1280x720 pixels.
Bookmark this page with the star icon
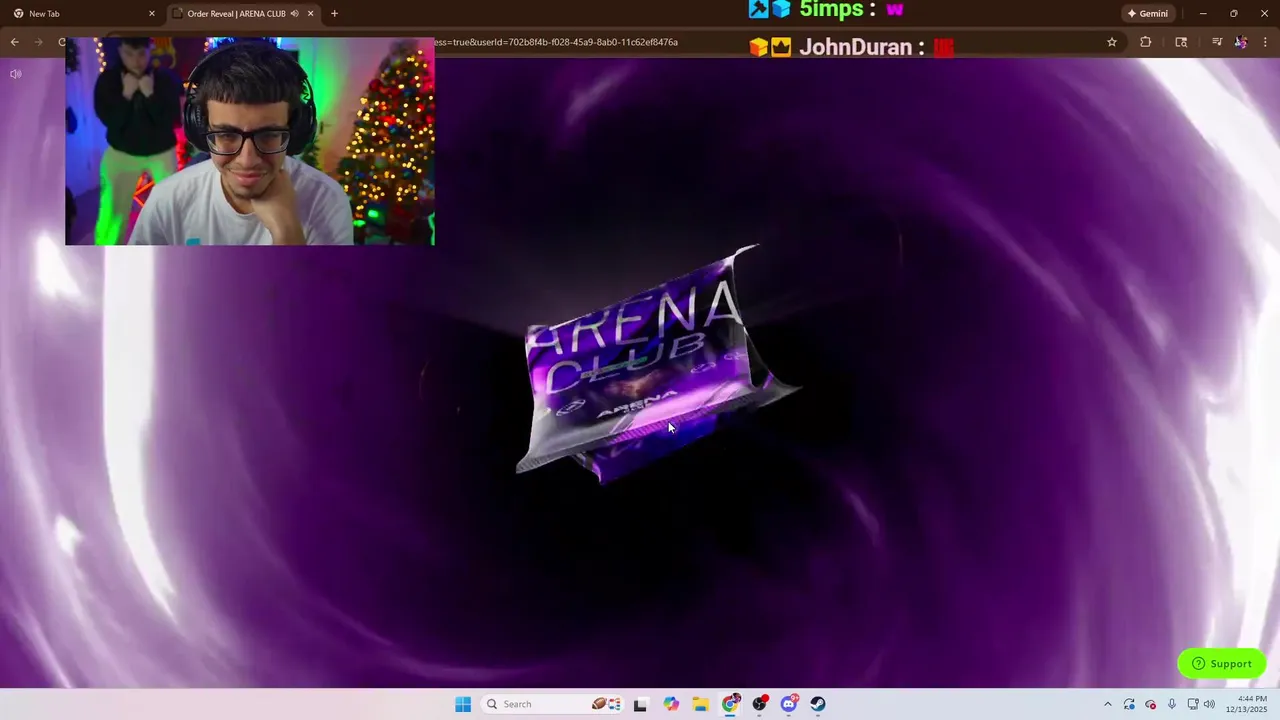(x=1112, y=42)
